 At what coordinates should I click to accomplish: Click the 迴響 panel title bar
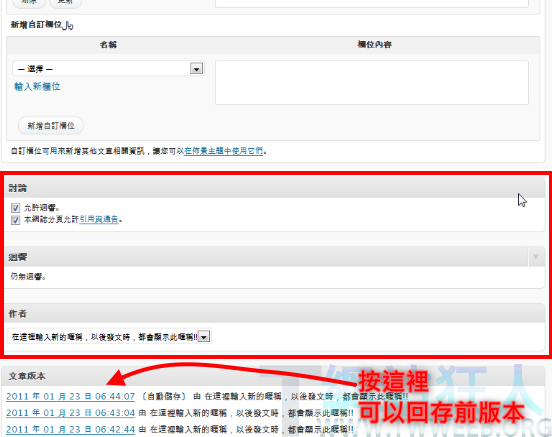click(x=266, y=257)
